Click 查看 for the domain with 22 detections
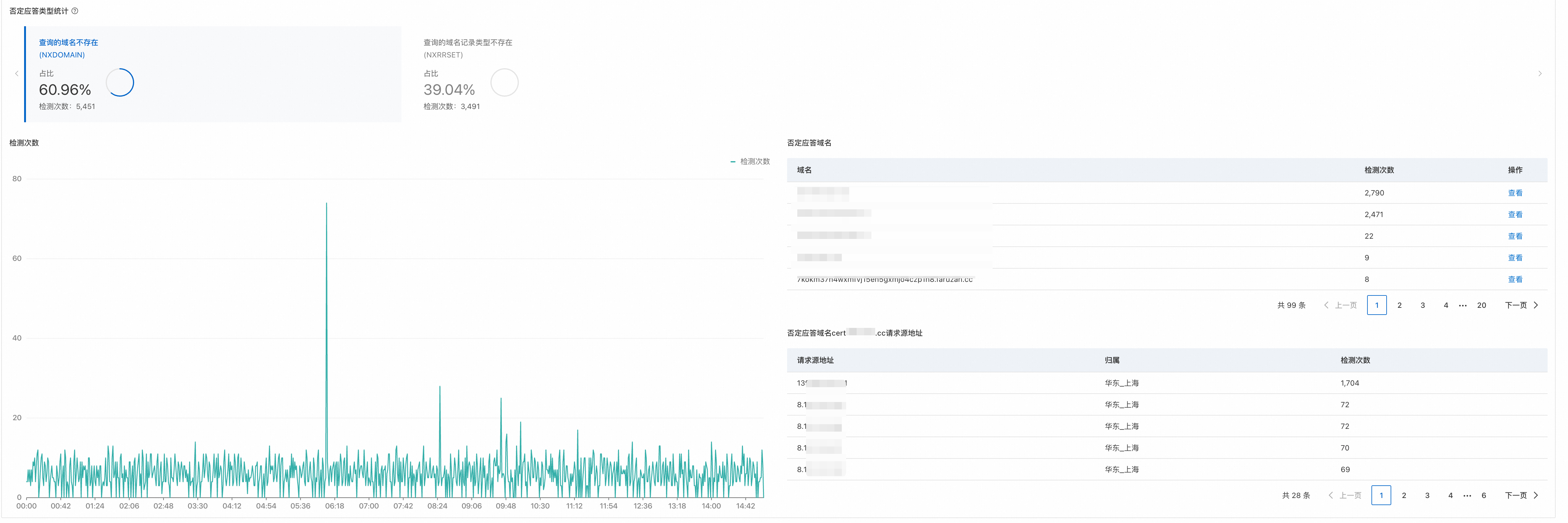This screenshot has height=523, width=1568. (1515, 236)
